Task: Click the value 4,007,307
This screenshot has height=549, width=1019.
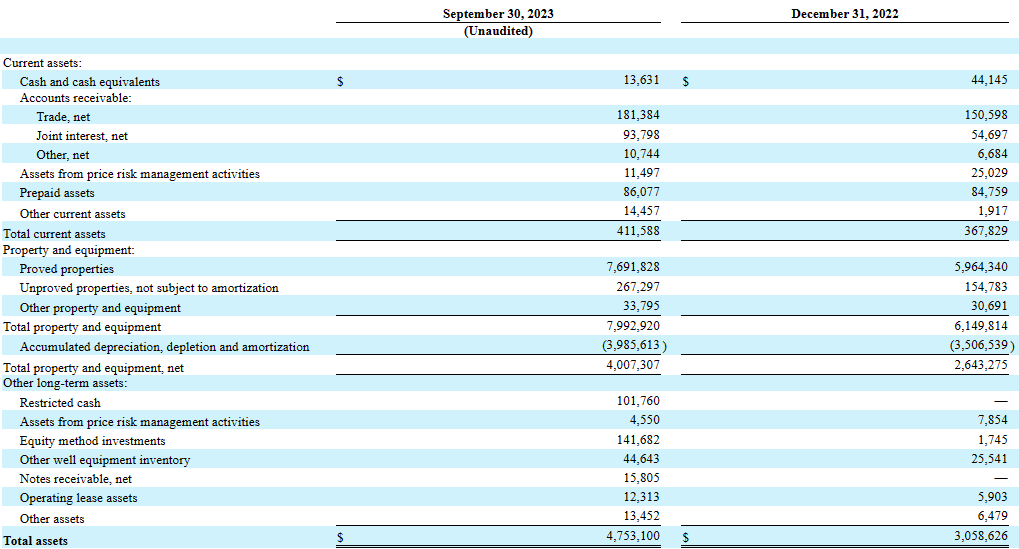Action: click(633, 365)
